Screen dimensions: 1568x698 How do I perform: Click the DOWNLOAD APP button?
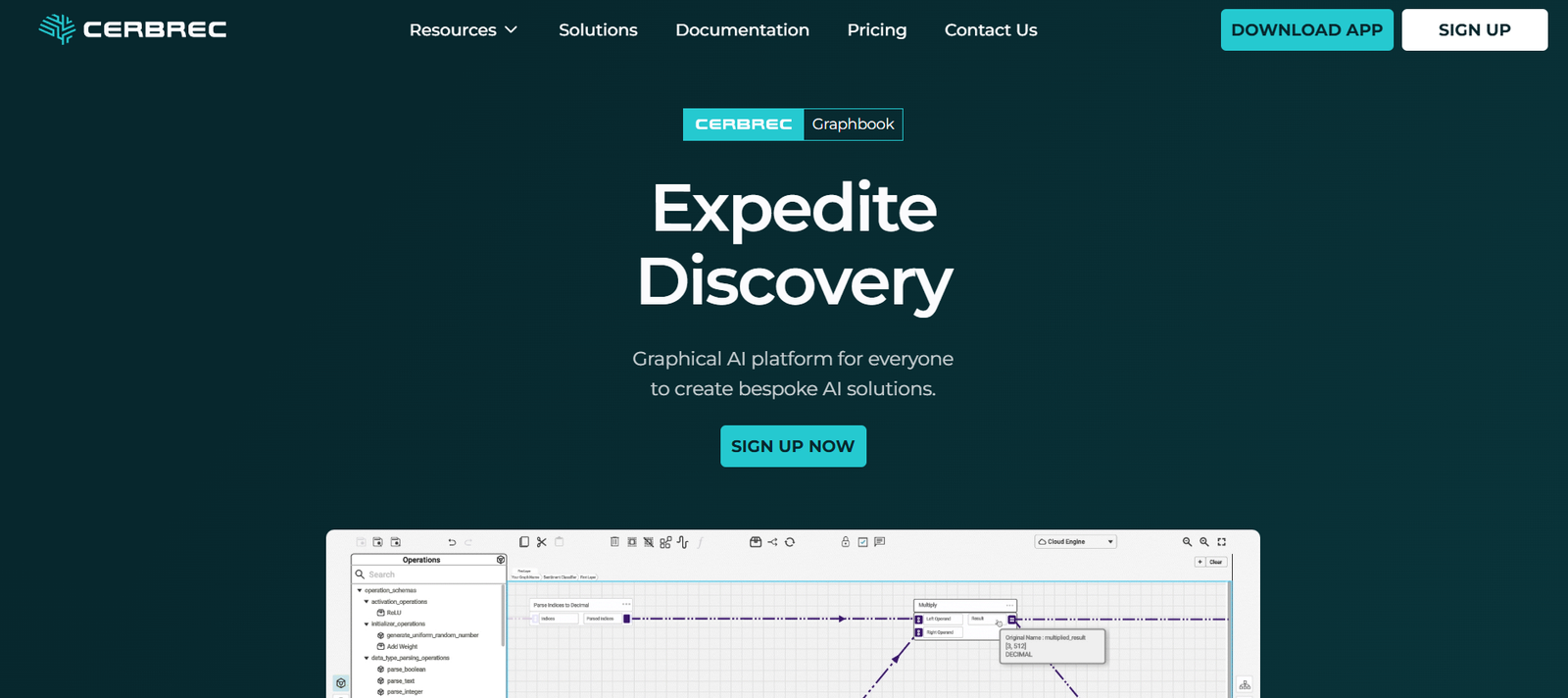tap(1306, 30)
